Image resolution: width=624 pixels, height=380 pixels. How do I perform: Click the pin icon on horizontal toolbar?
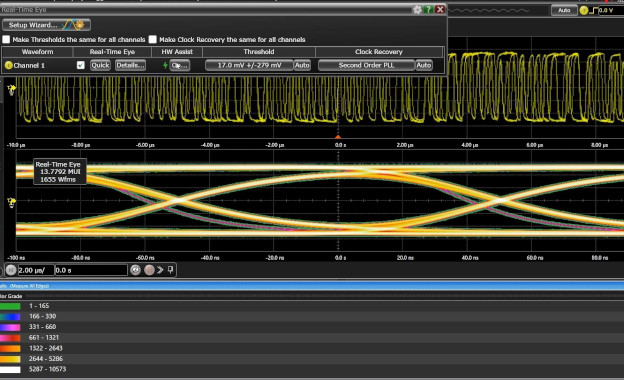click(x=170, y=270)
